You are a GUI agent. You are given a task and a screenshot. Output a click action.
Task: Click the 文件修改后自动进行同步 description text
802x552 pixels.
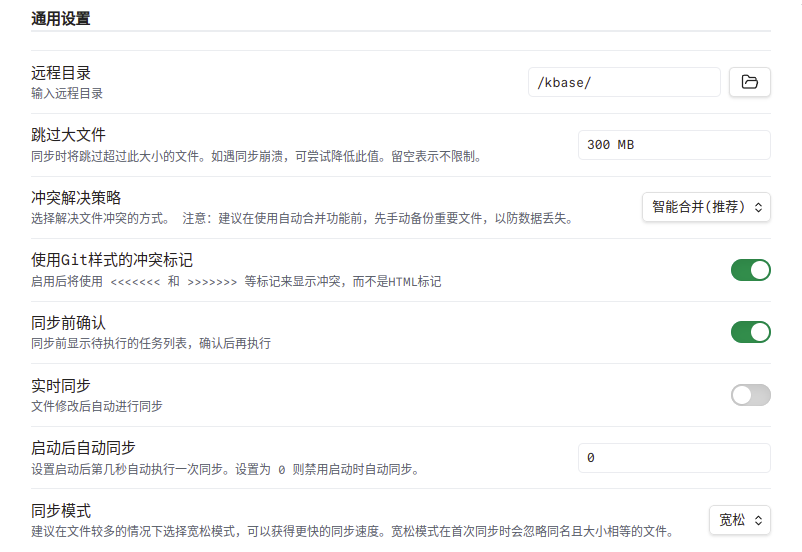tap(96, 406)
